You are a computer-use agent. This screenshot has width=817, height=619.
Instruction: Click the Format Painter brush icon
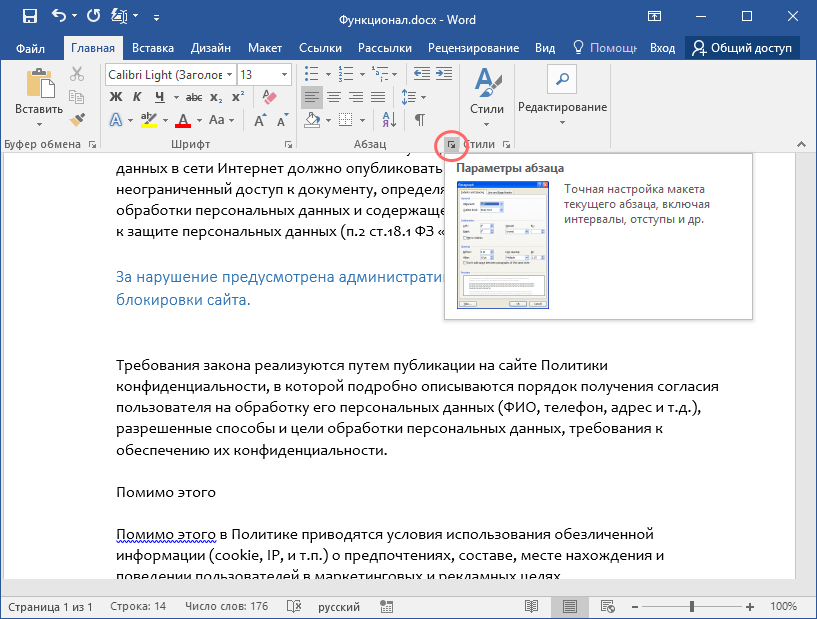(77, 120)
